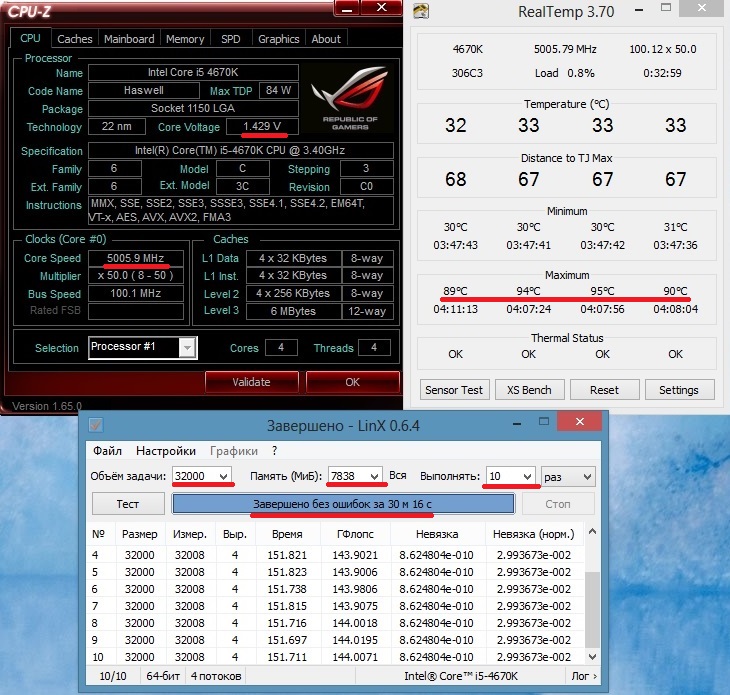Expand the раз units dropdown
The height and width of the screenshot is (695, 730).
tap(587, 477)
